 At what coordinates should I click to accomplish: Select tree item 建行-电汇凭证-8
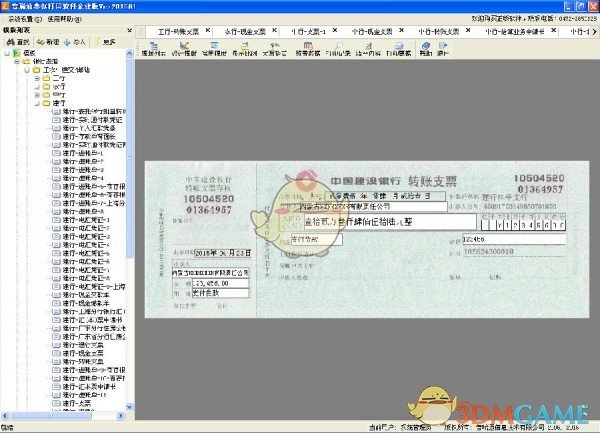click(x=86, y=278)
